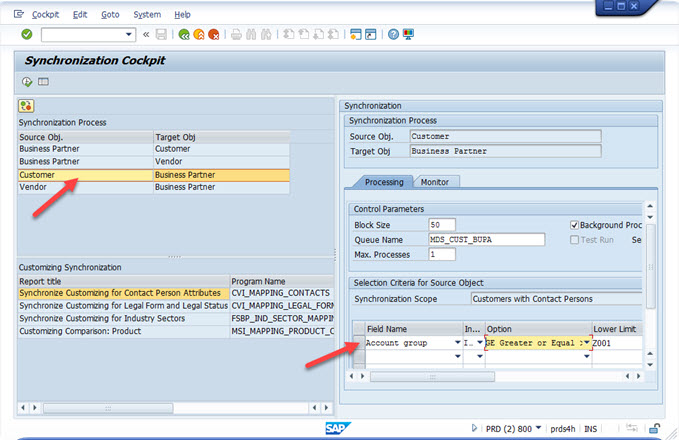The height and width of the screenshot is (440, 679).
Task: Click the orange Exit icon
Action: click(199, 34)
